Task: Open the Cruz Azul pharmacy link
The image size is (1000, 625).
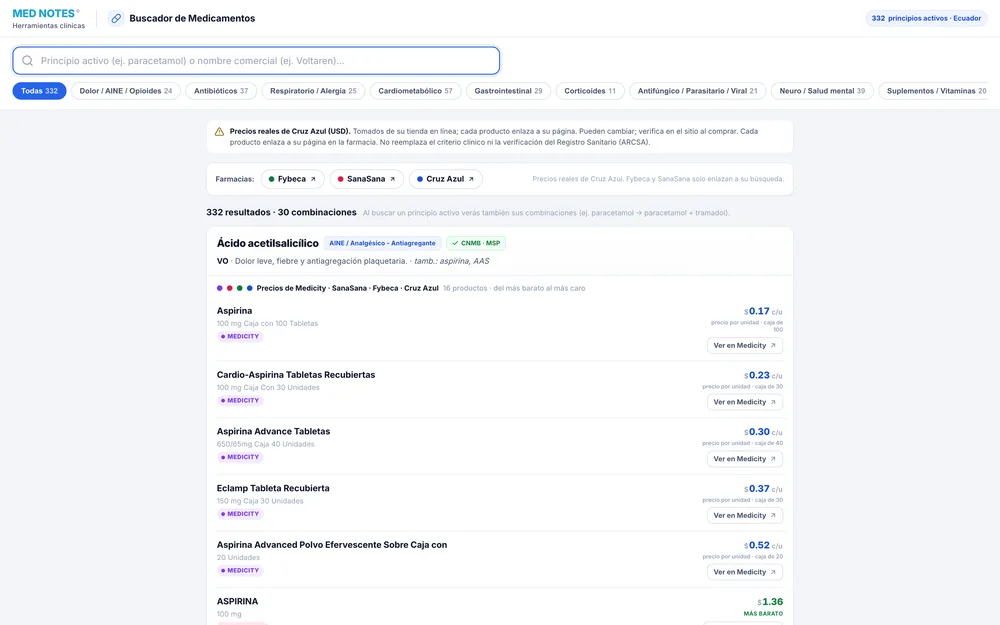Action: pyautogui.click(x=445, y=179)
